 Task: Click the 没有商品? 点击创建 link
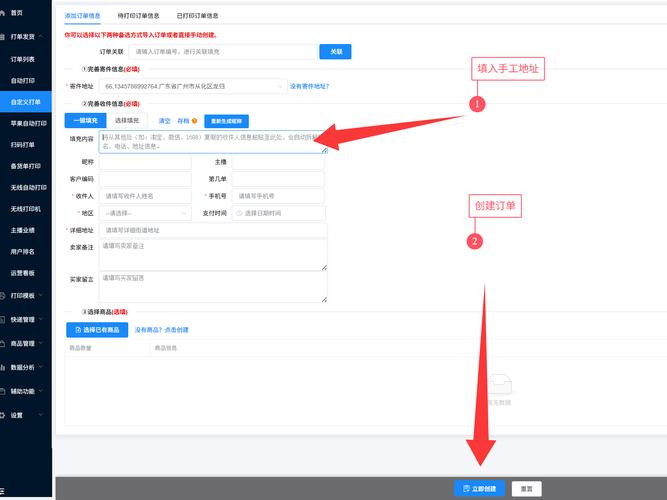161,330
